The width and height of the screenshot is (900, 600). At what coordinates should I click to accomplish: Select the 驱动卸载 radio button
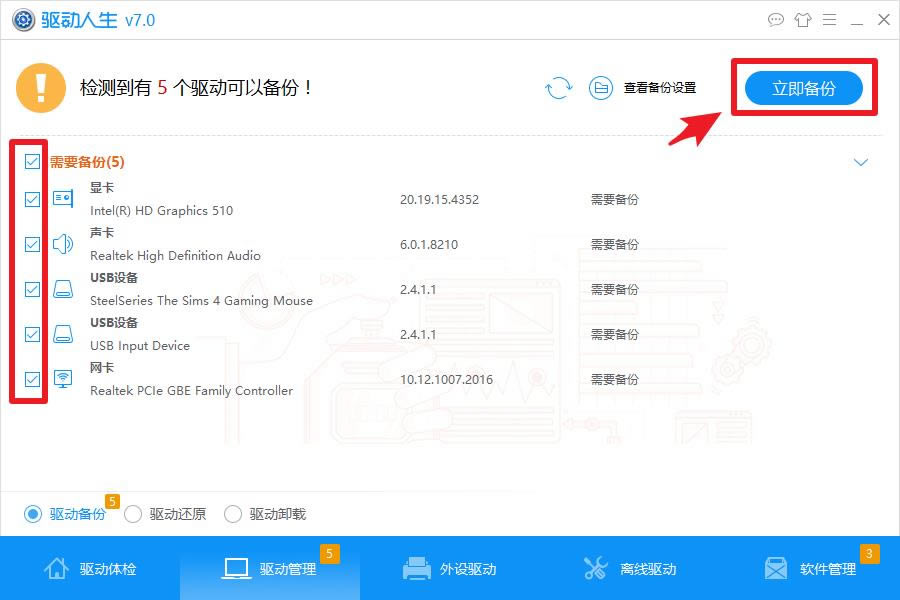[x=233, y=514]
